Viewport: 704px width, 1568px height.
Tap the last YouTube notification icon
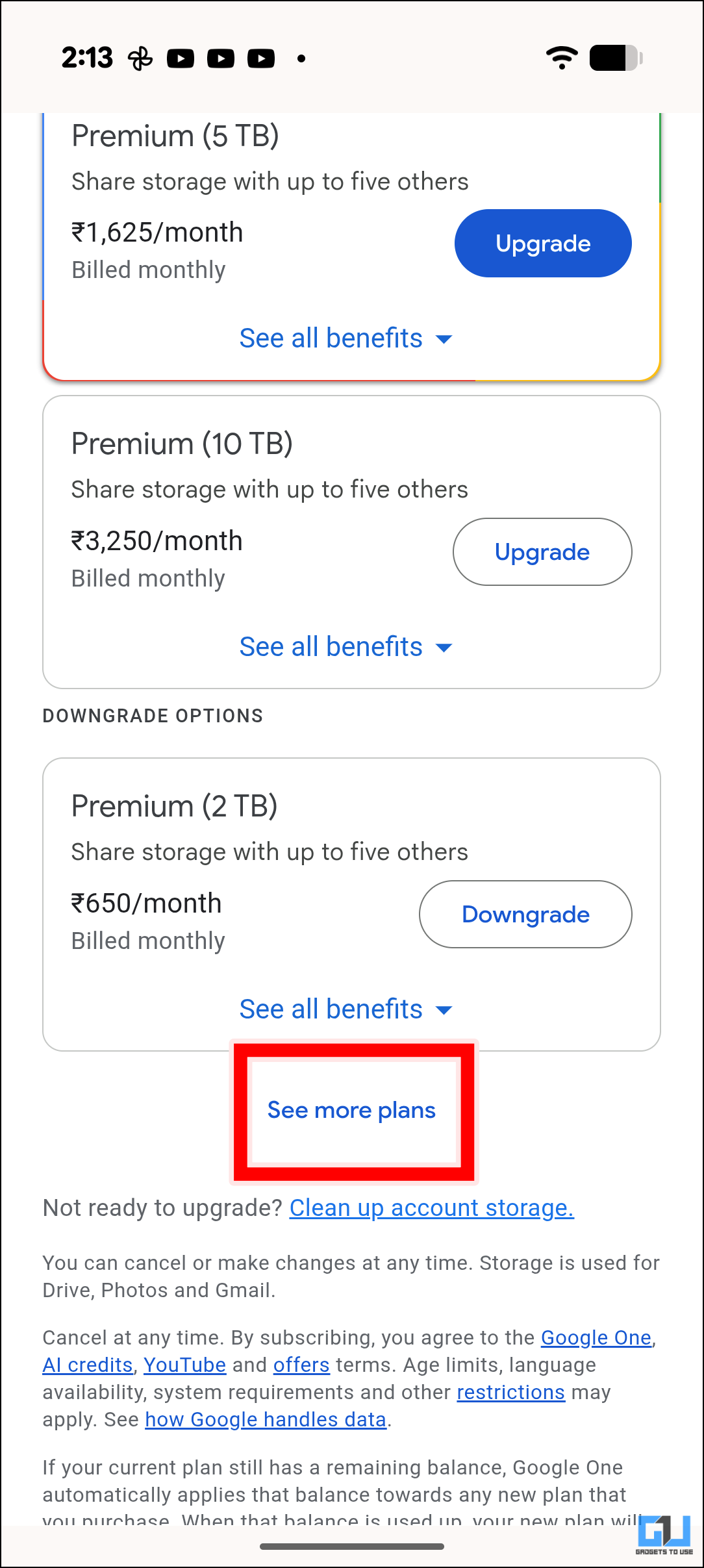(x=261, y=59)
